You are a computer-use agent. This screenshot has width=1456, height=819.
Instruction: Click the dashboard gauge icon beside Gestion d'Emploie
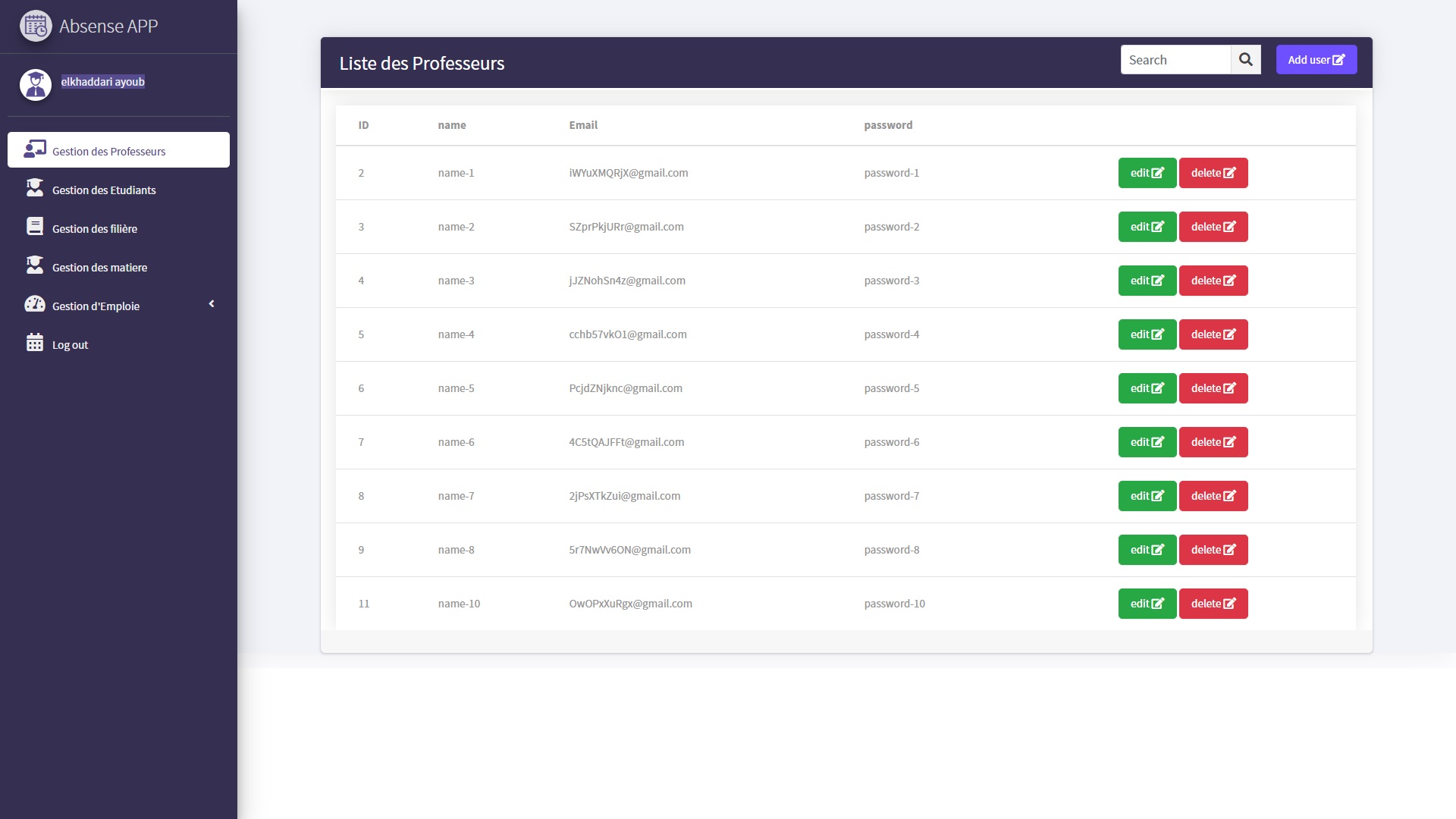(x=35, y=305)
